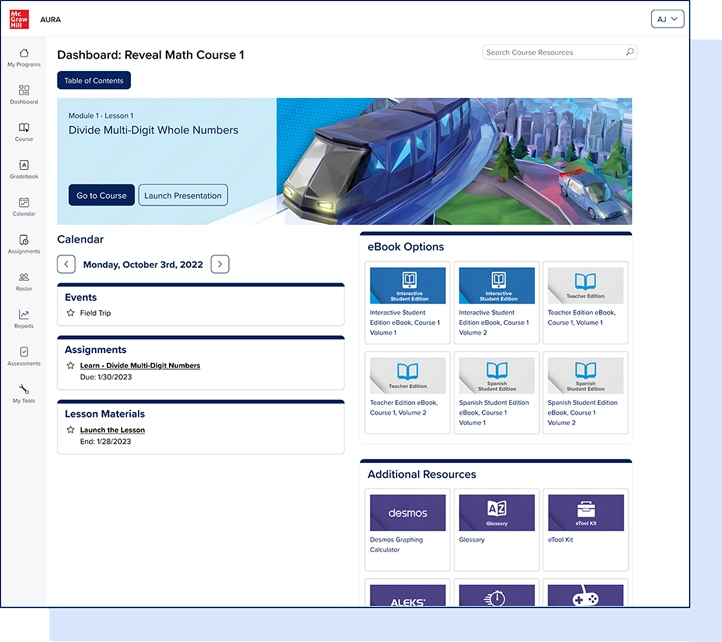The image size is (722, 642).
Task: Open Spanish Student Edition eBook Volume 2
Action: (x=585, y=393)
